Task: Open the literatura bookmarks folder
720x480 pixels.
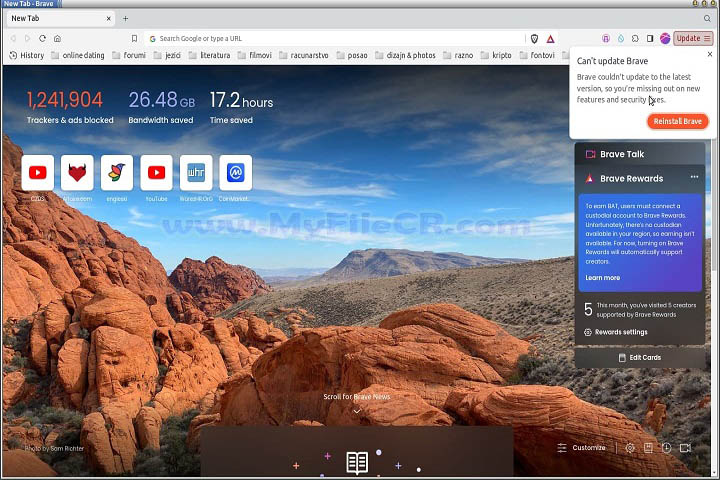Action: [x=209, y=55]
